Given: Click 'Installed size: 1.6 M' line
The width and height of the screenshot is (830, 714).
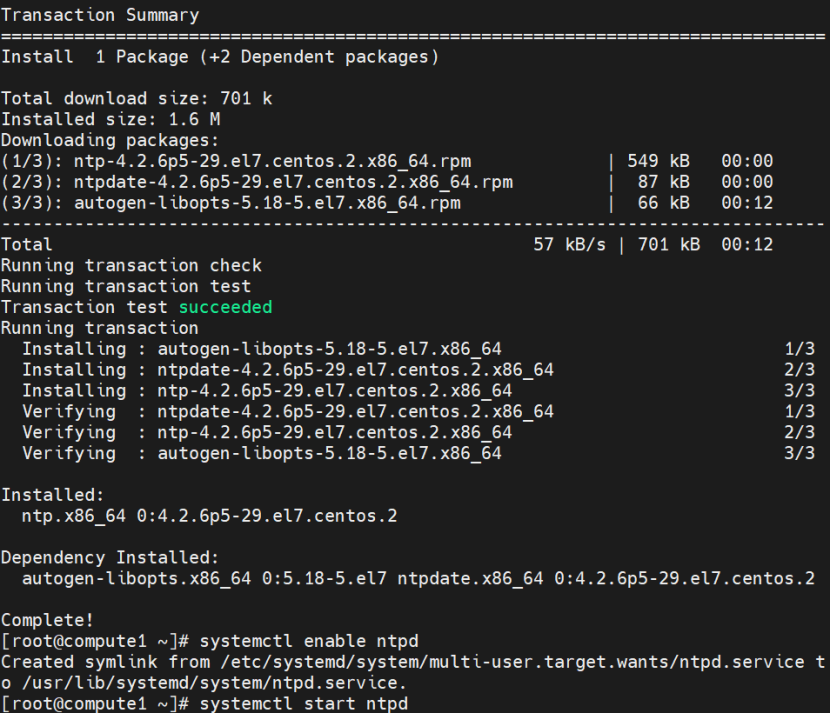Looking at the screenshot, I should (111, 119).
